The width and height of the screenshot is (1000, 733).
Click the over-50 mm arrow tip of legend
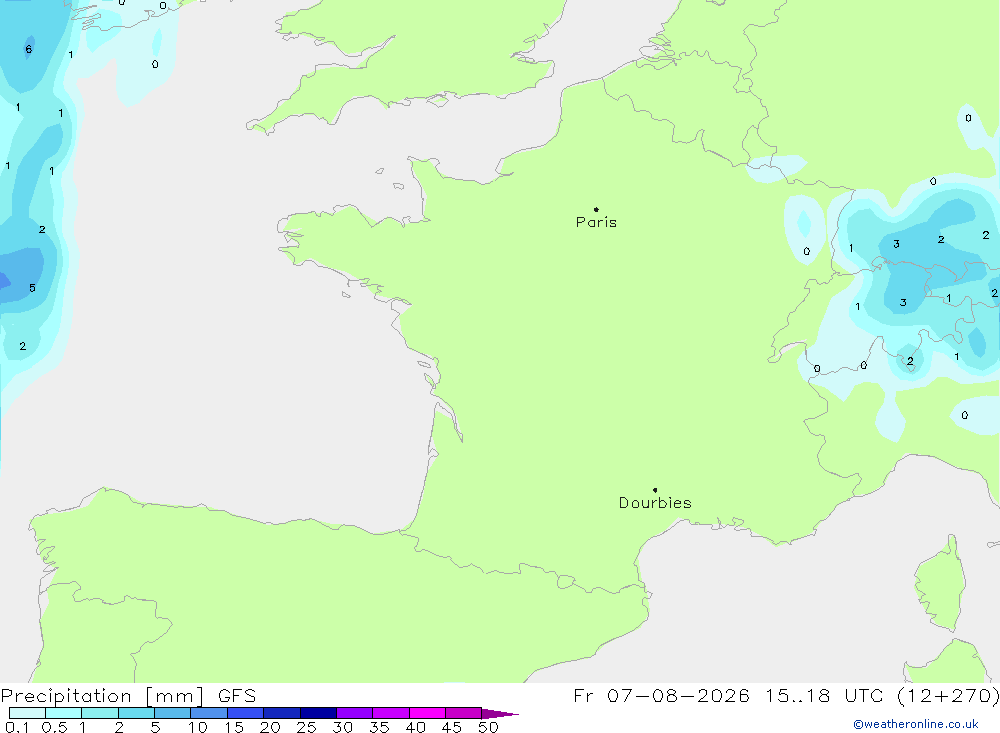(x=500, y=713)
